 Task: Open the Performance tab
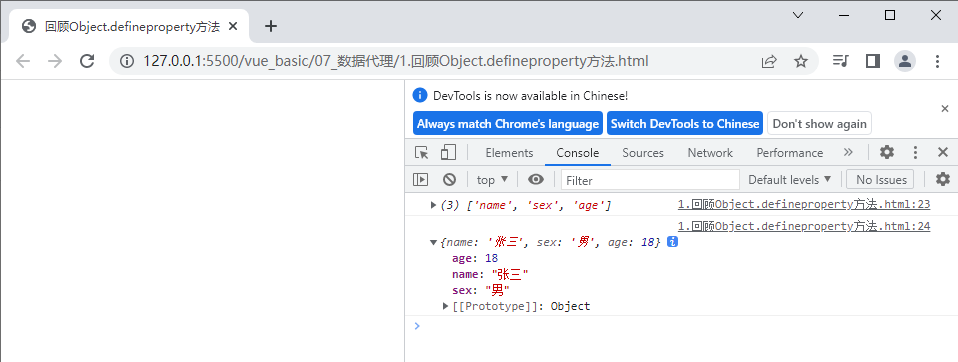point(789,153)
